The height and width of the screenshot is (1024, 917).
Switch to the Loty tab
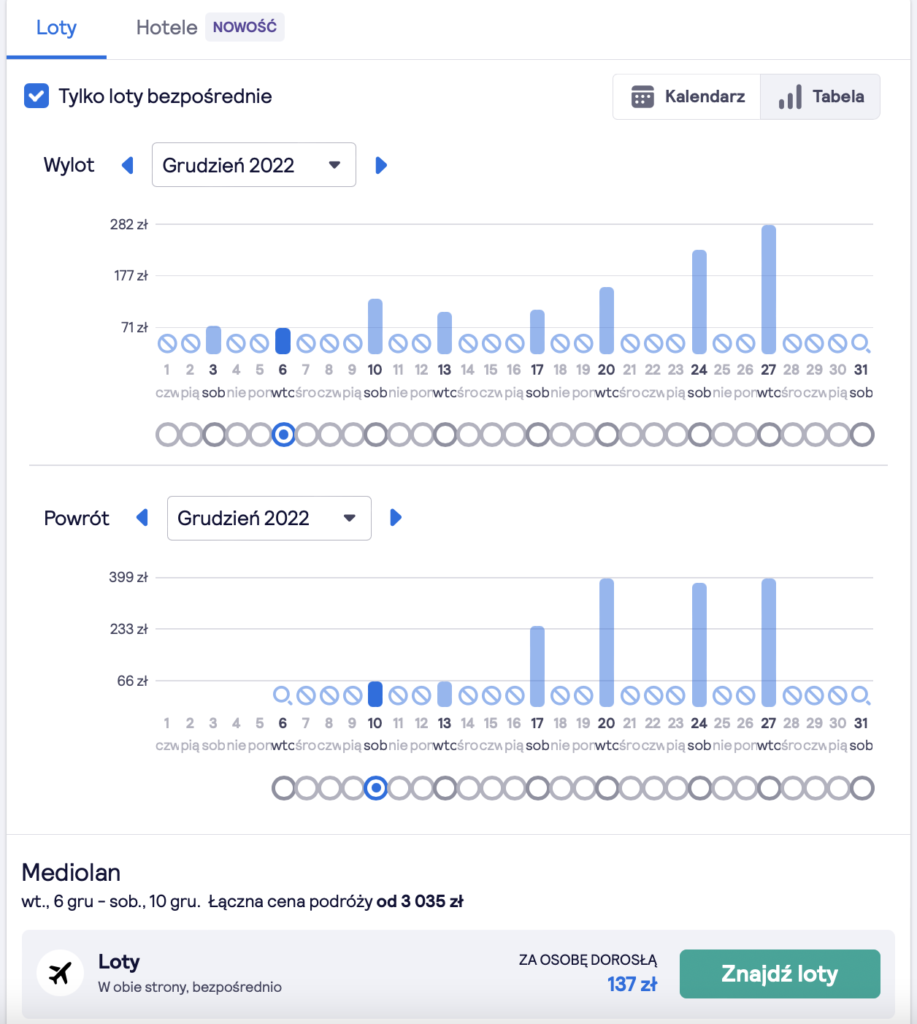(x=56, y=28)
